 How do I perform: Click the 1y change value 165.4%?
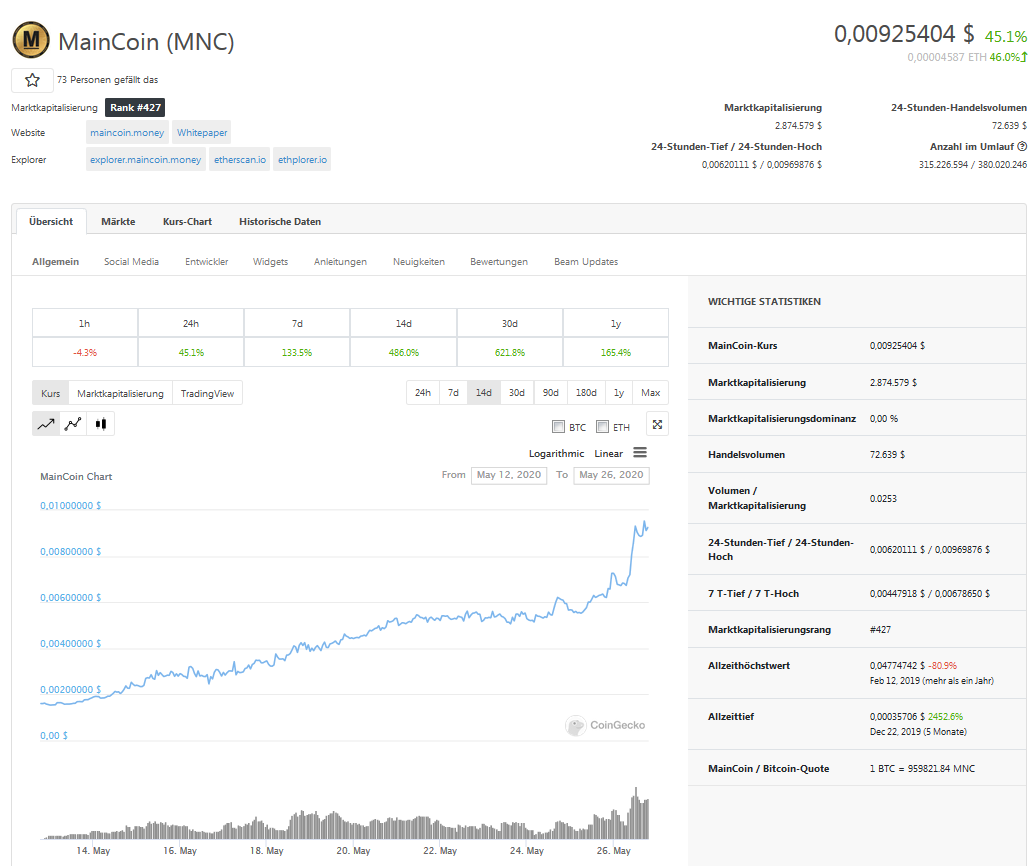point(616,352)
